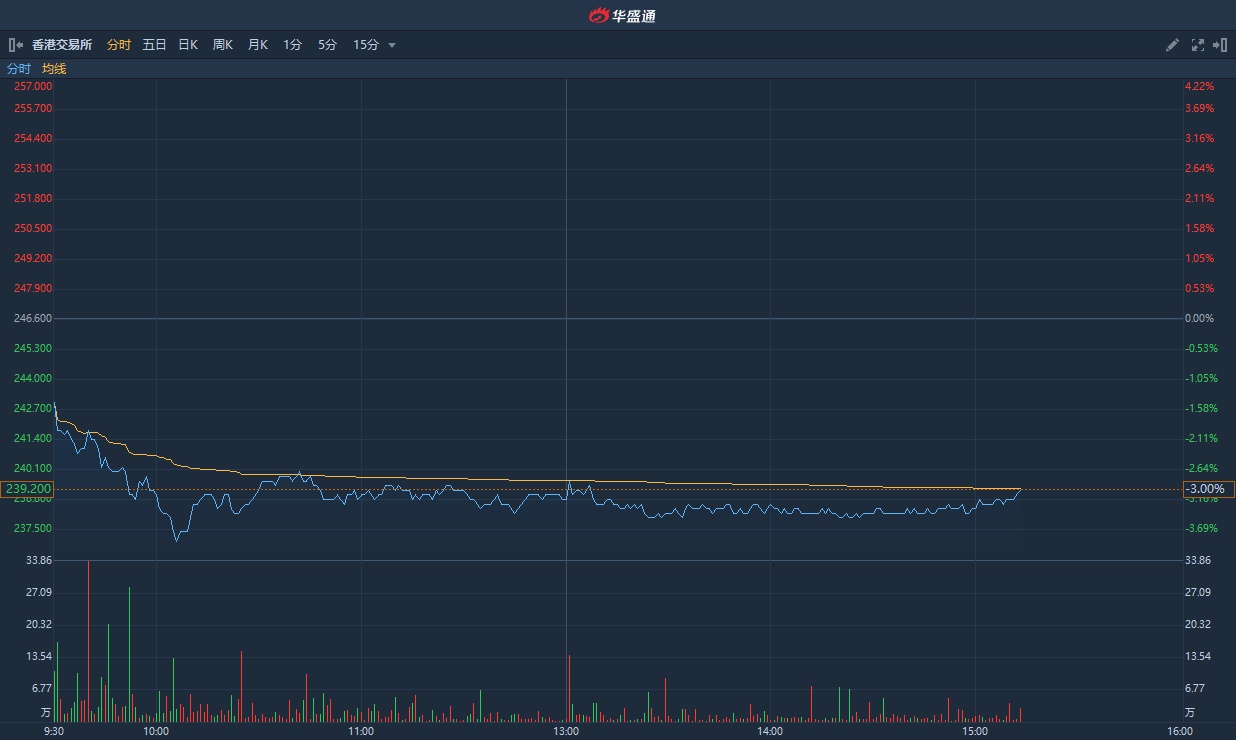Collapse the right side panel icon
The image size is (1236, 740).
(x=1219, y=45)
